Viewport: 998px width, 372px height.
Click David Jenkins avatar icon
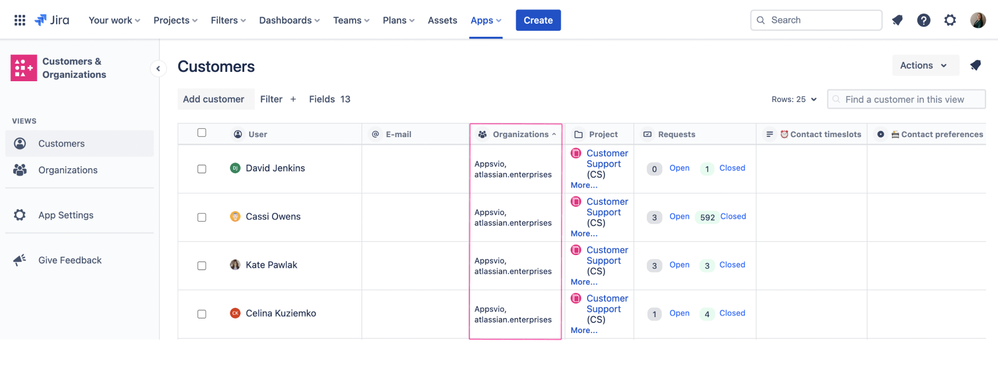pos(235,168)
